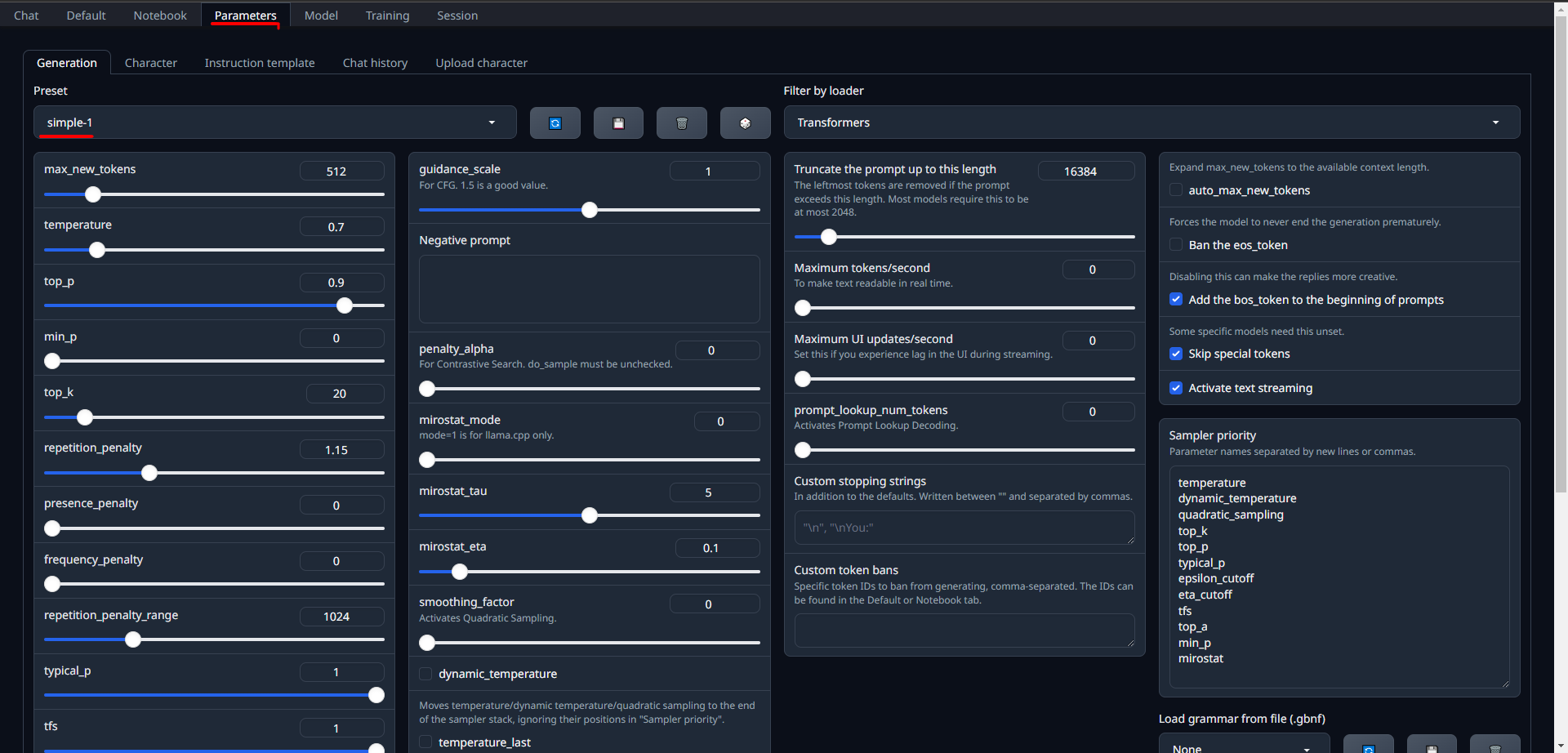
Task: Click the max_new_tokens slider handle
Action: [x=93, y=194]
